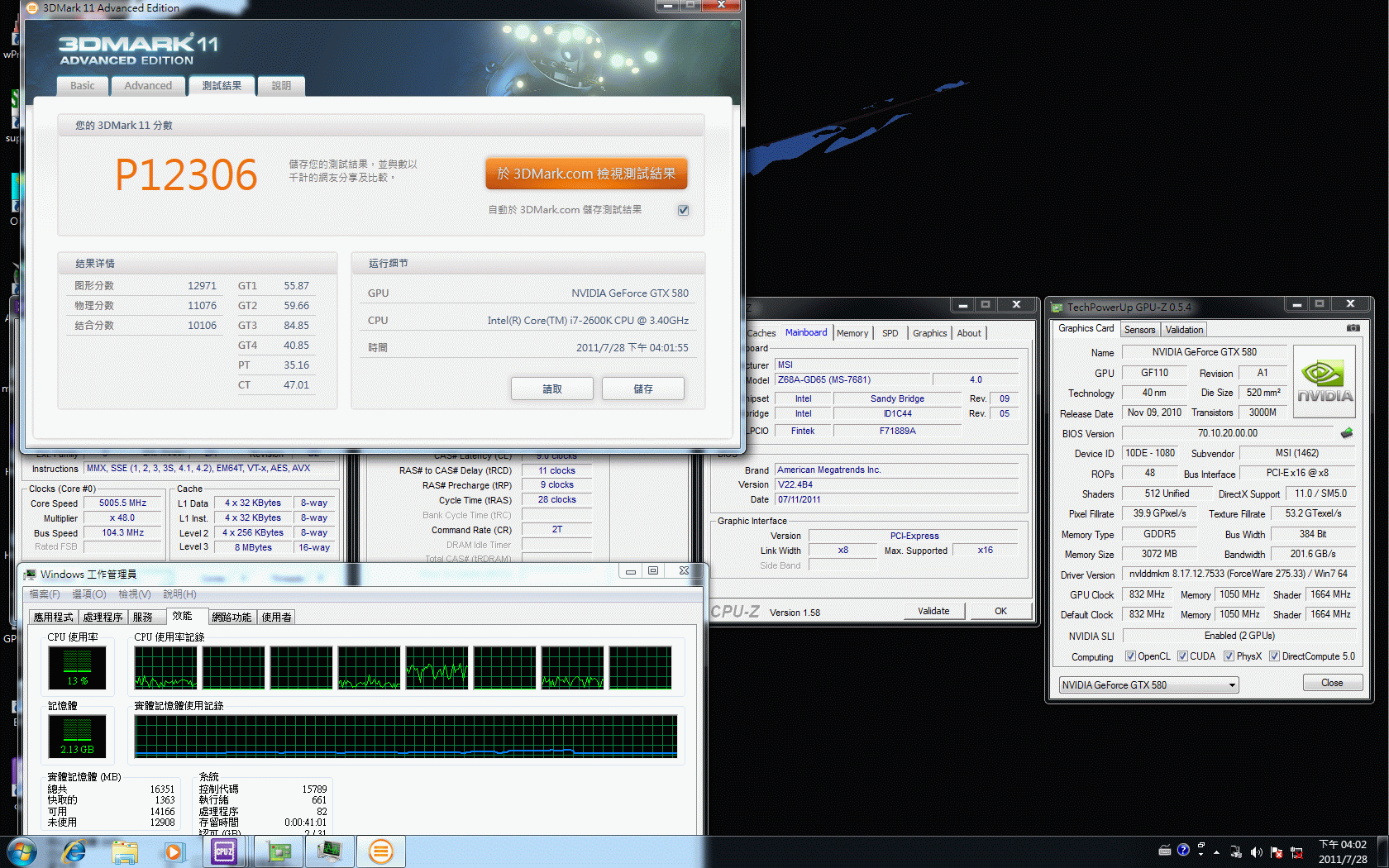
Task: Switch to 應用程式 tab in Task Manager
Action: pos(53,618)
